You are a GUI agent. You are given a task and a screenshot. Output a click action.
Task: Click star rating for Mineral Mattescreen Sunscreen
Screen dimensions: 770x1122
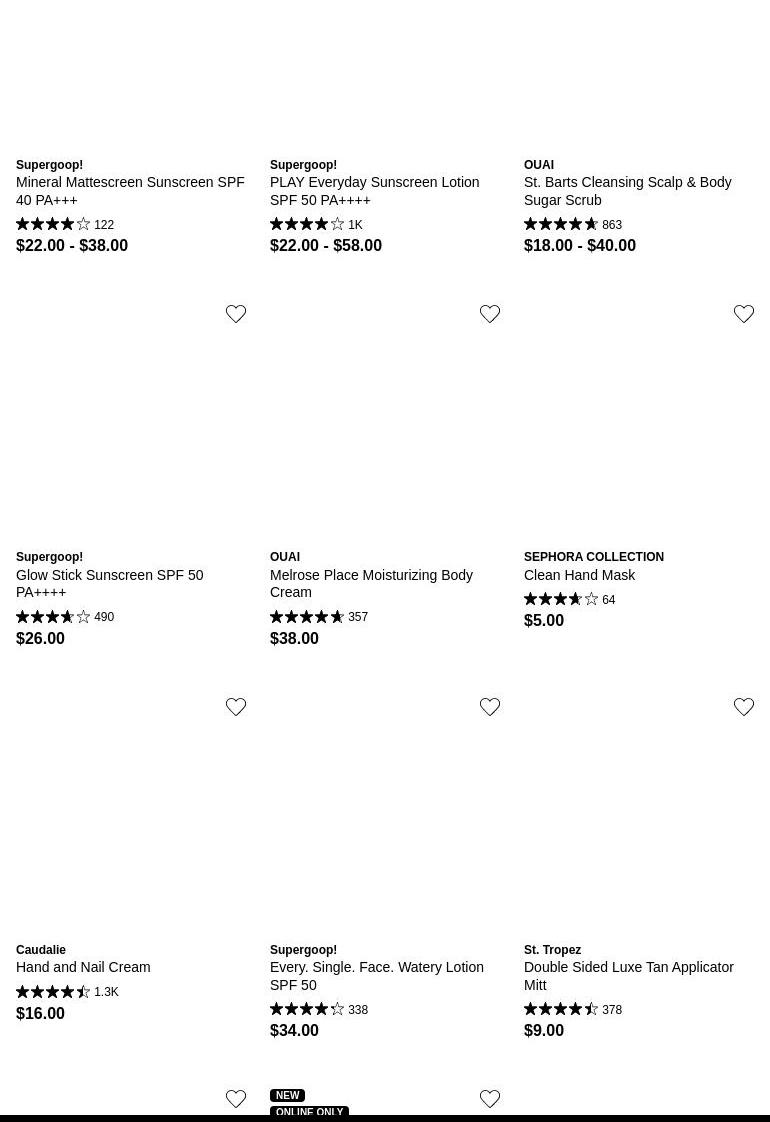click(x=53, y=225)
